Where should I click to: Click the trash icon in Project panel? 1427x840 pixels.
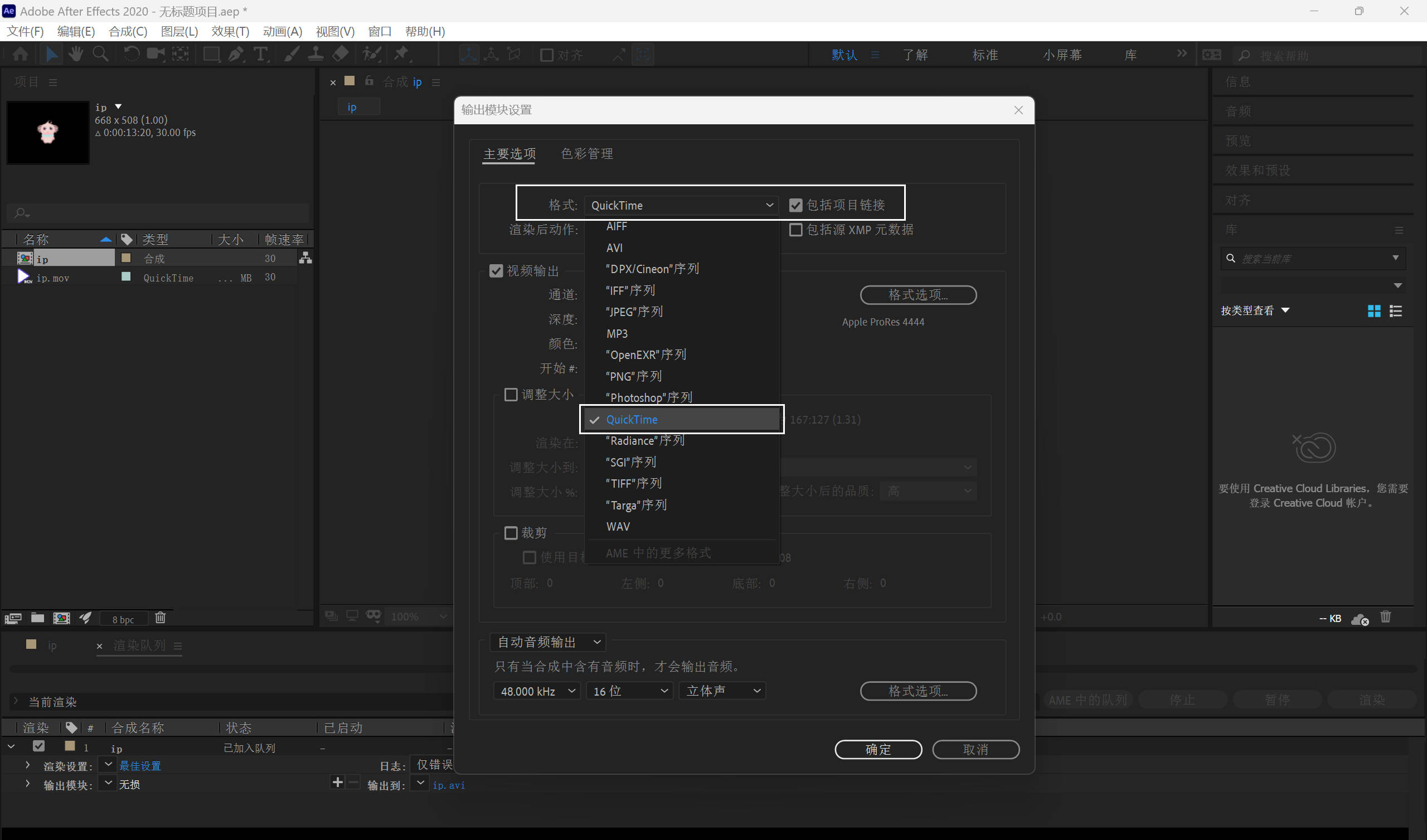[160, 618]
